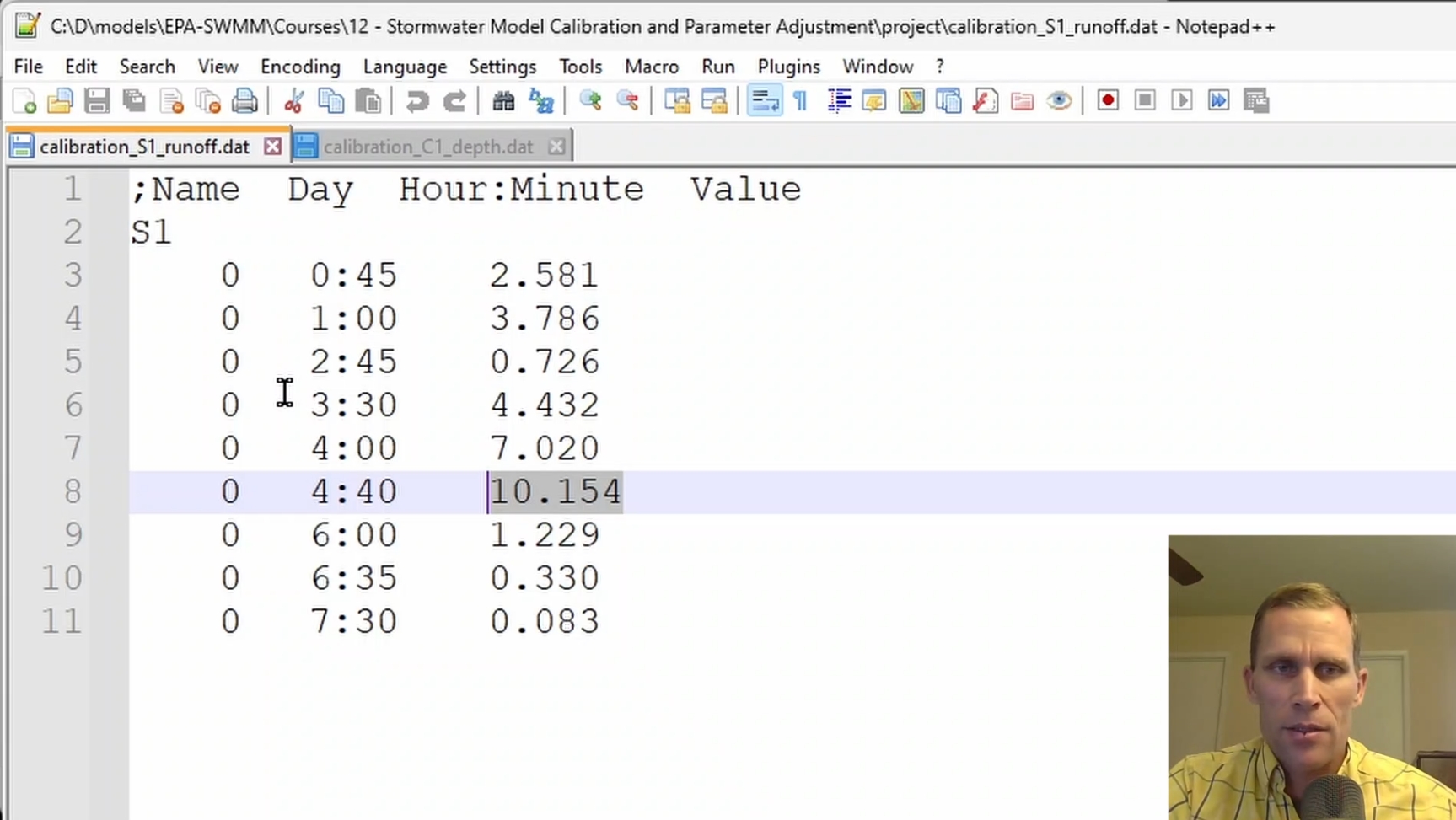Toggle the Monitoring eye icon
Image resolution: width=1456 pixels, height=820 pixels.
coord(1060,101)
